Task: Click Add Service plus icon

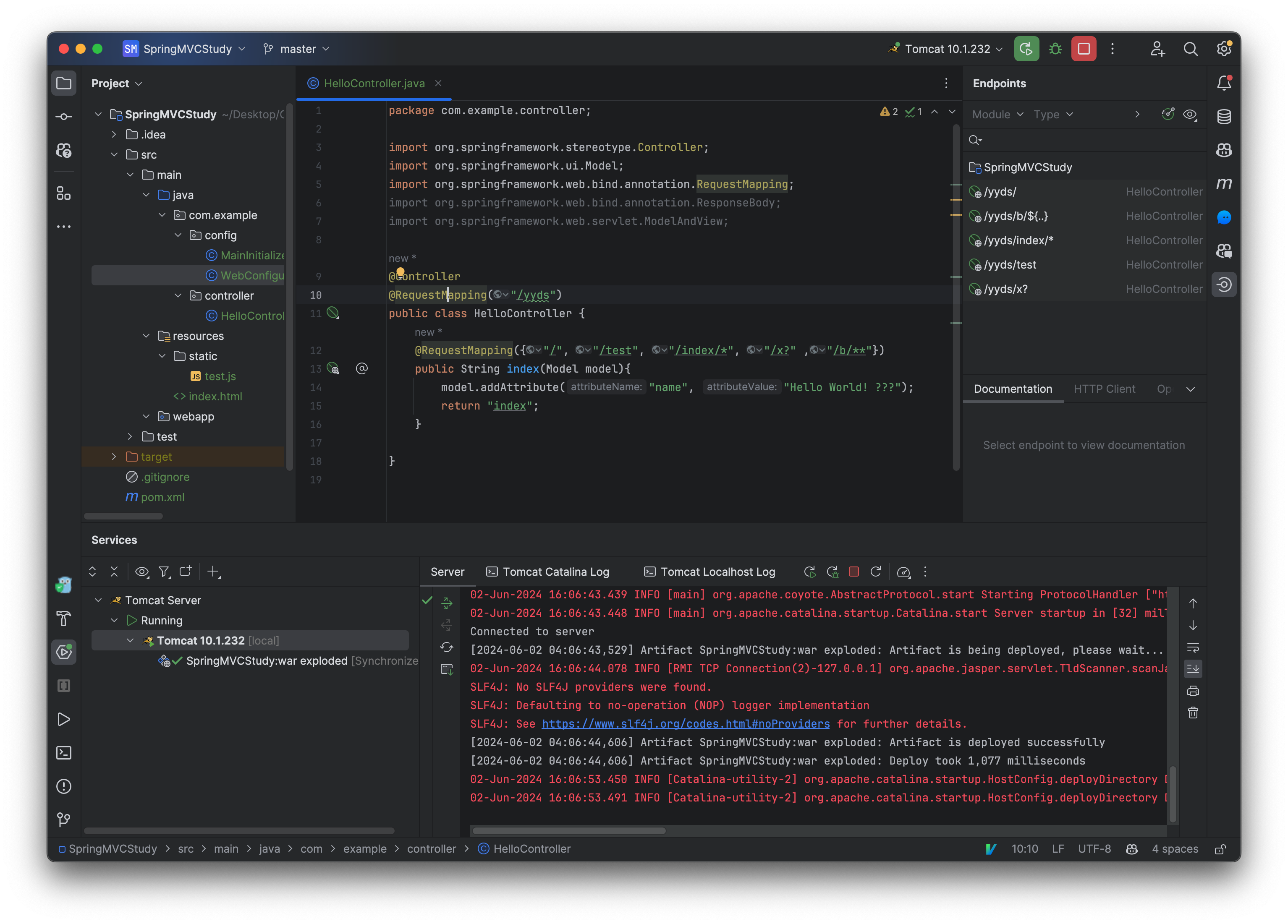Action: point(214,572)
